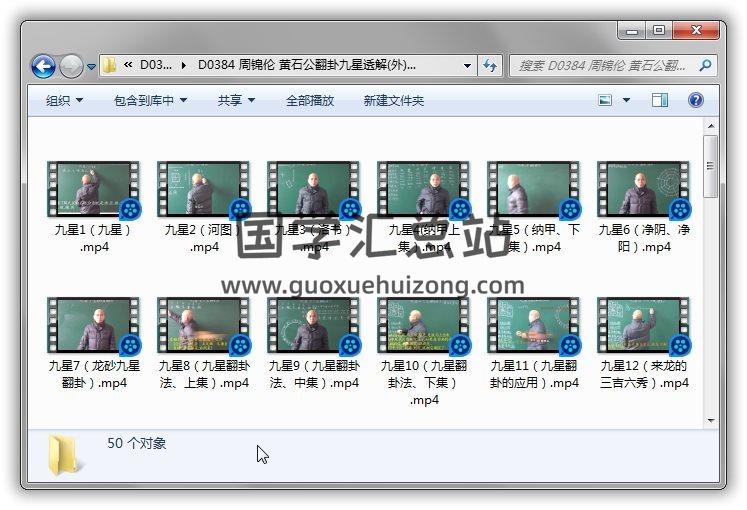
Task: Click the change view icon button
Action: point(605,100)
